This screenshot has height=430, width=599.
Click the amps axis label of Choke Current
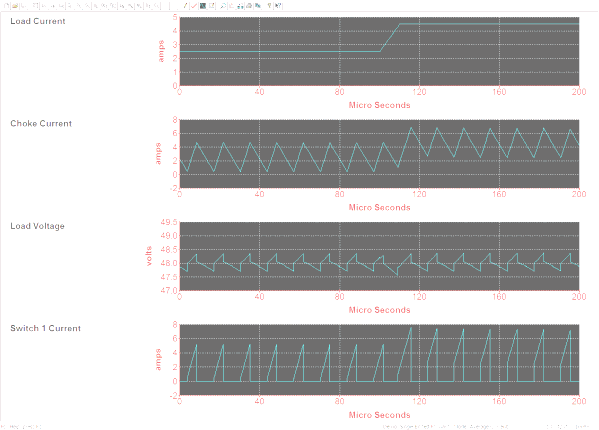[158, 154]
